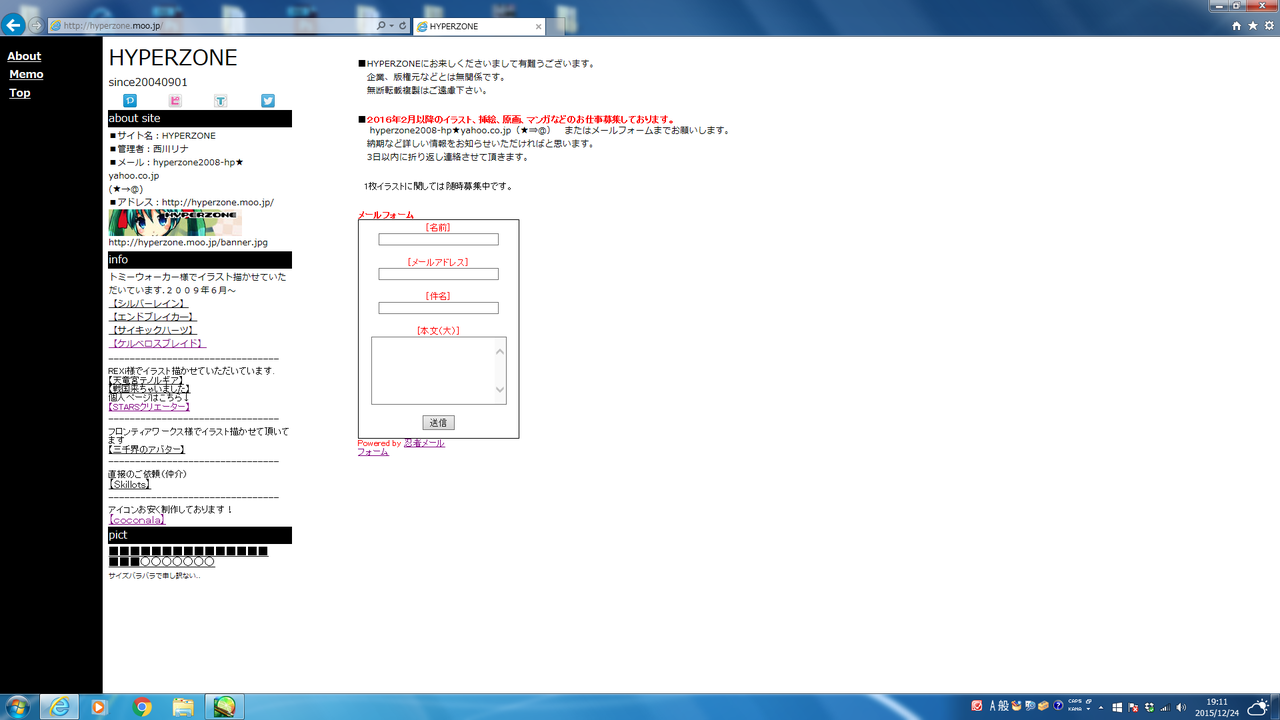Click the 名前 name input field
The width and height of the screenshot is (1280, 720).
(438, 240)
